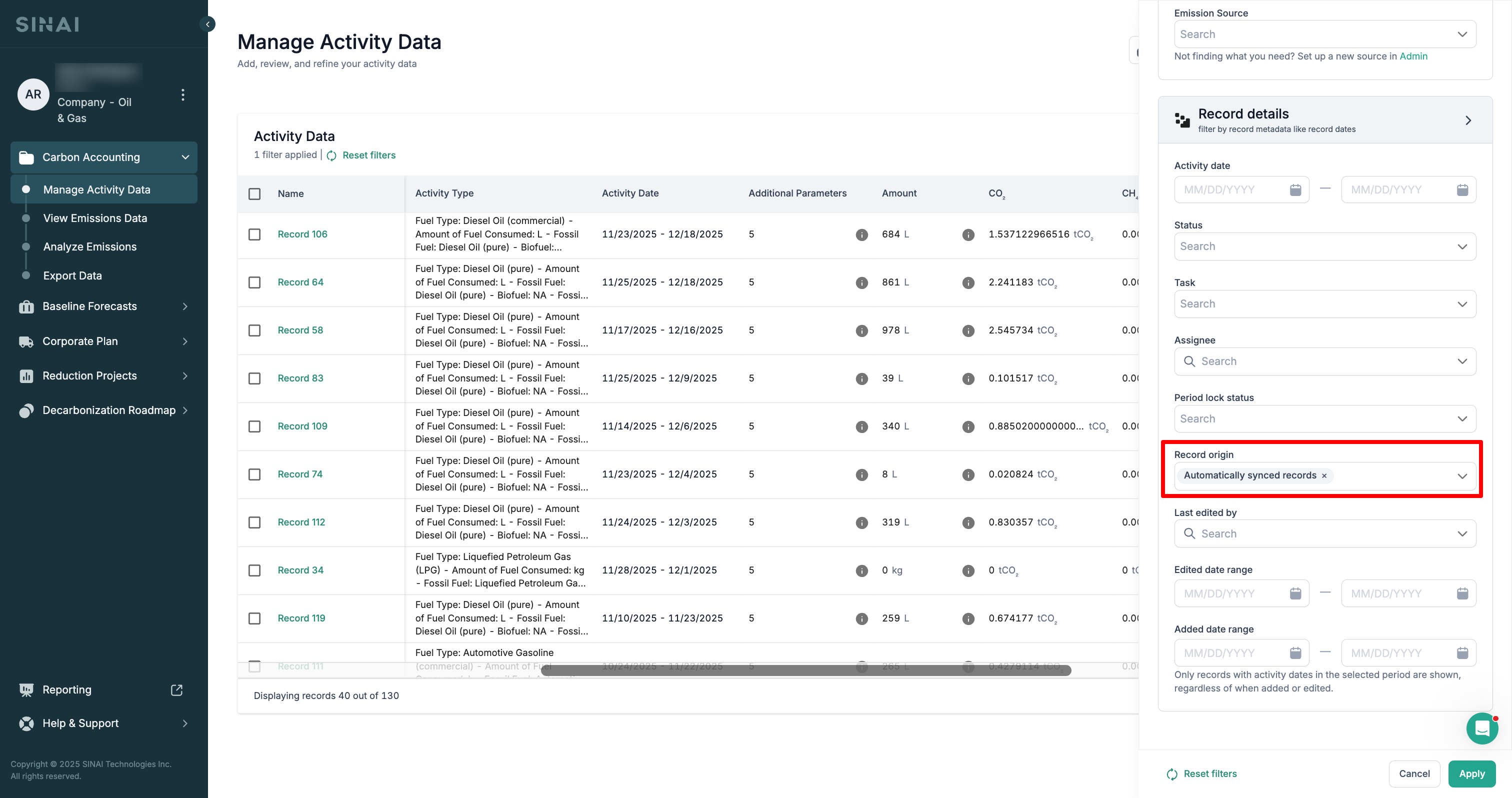This screenshot has width=1512, height=798.
Task: Open the user options kebab menu
Action: 183,94
